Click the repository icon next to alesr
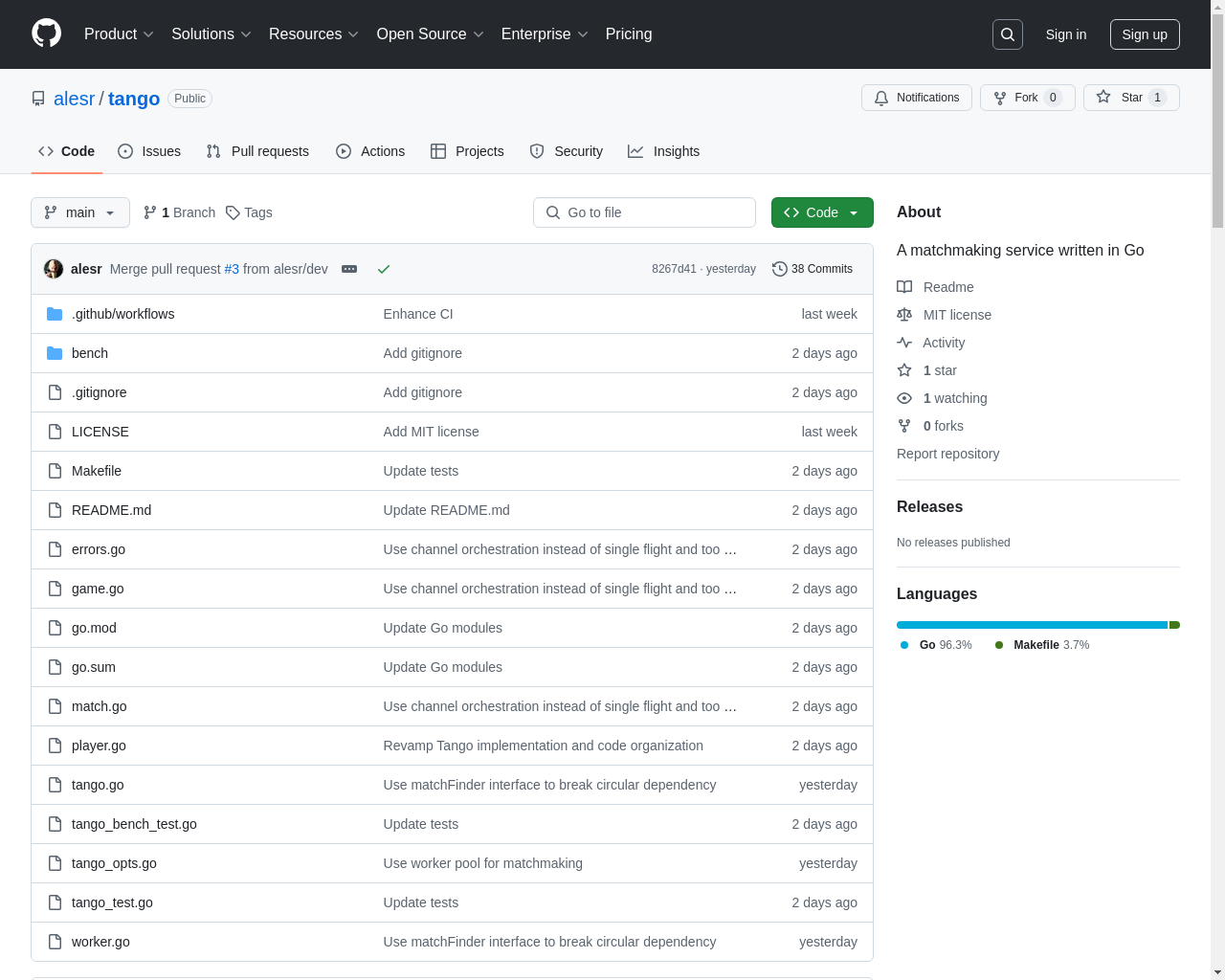The image size is (1225, 980). pyautogui.click(x=38, y=99)
